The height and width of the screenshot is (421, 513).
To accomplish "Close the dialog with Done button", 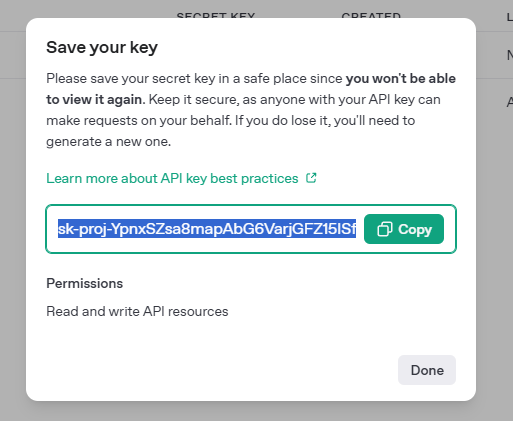I will coord(427,370).
